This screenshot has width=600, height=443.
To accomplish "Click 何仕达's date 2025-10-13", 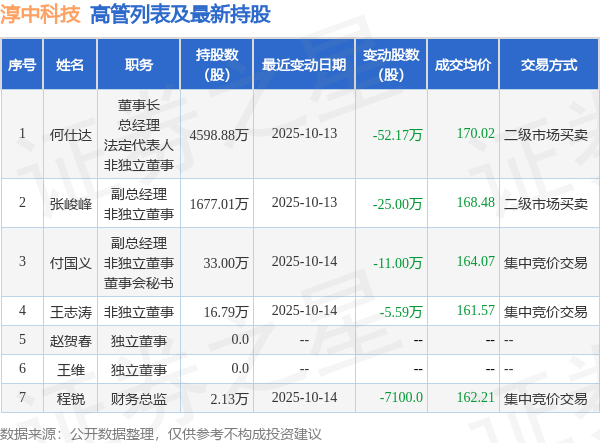I will [304, 133].
